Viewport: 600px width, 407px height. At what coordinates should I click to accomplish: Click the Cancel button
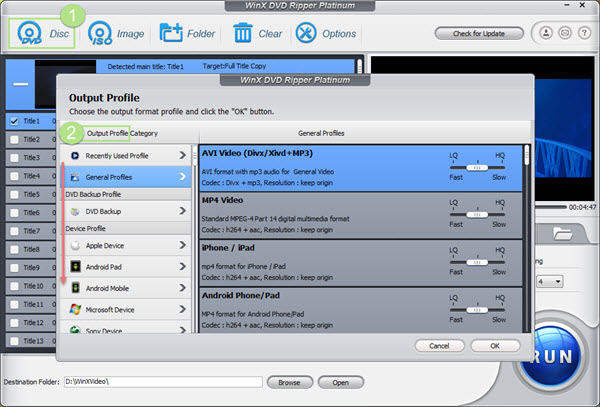(439, 346)
